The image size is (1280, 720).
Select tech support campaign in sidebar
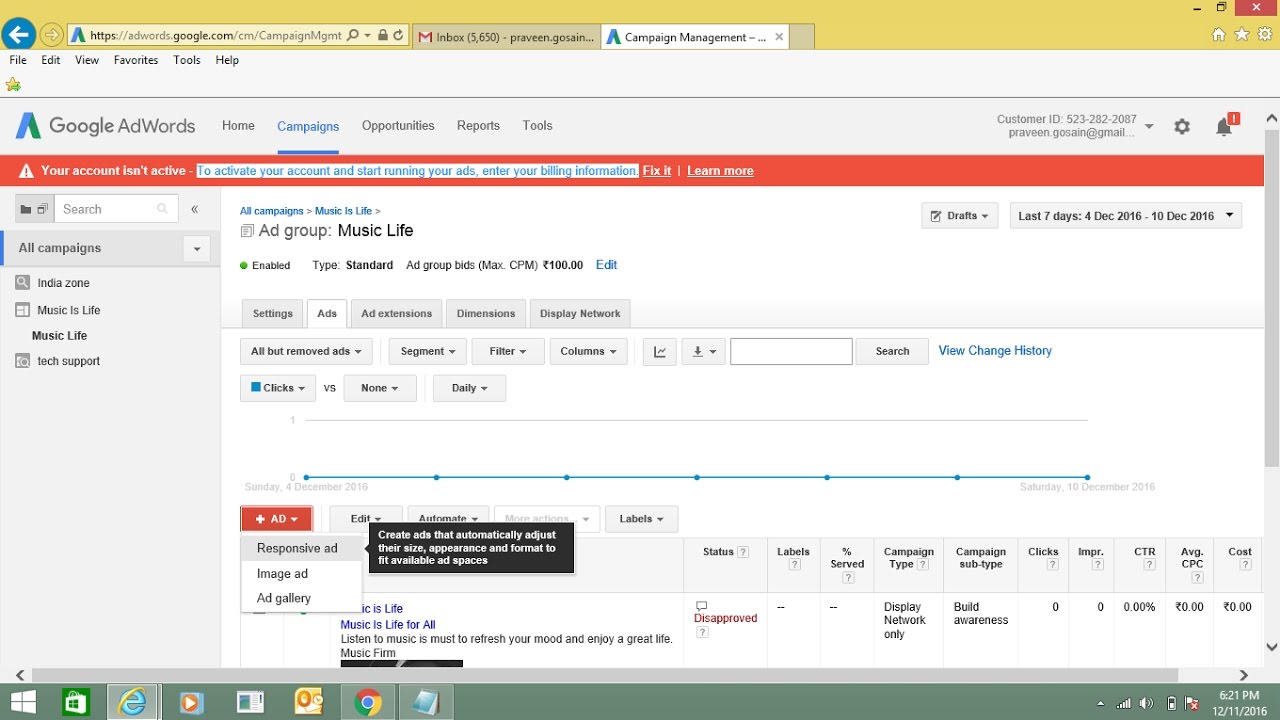[68, 361]
